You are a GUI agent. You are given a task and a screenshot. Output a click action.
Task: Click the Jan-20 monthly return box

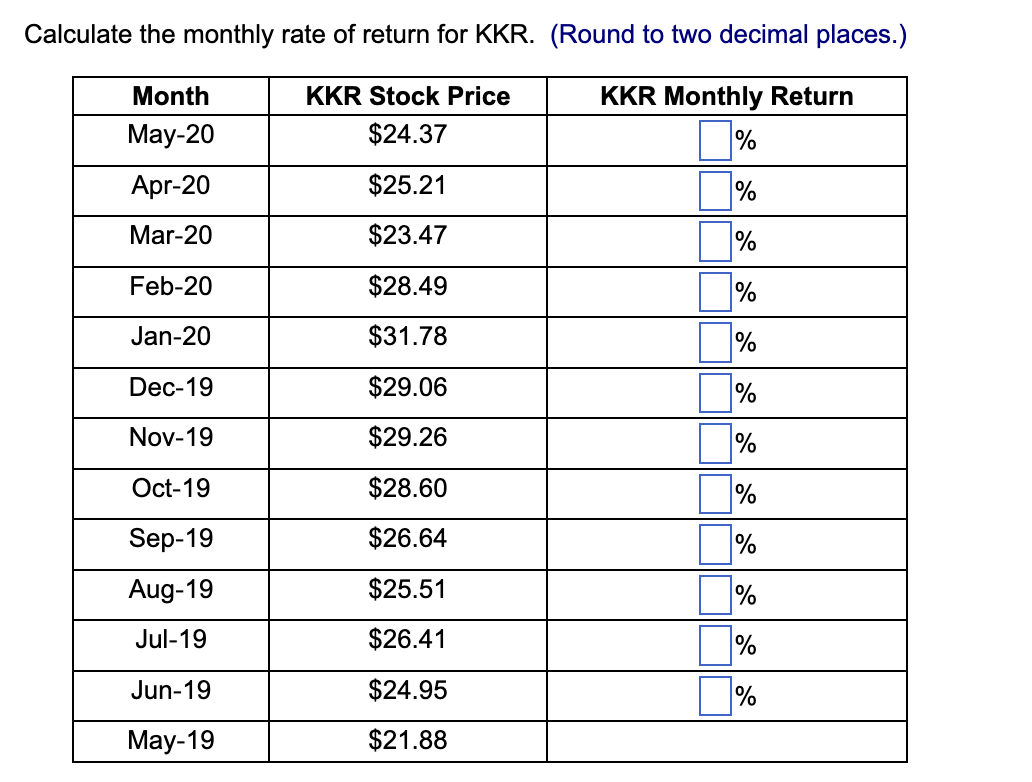pyautogui.click(x=715, y=342)
